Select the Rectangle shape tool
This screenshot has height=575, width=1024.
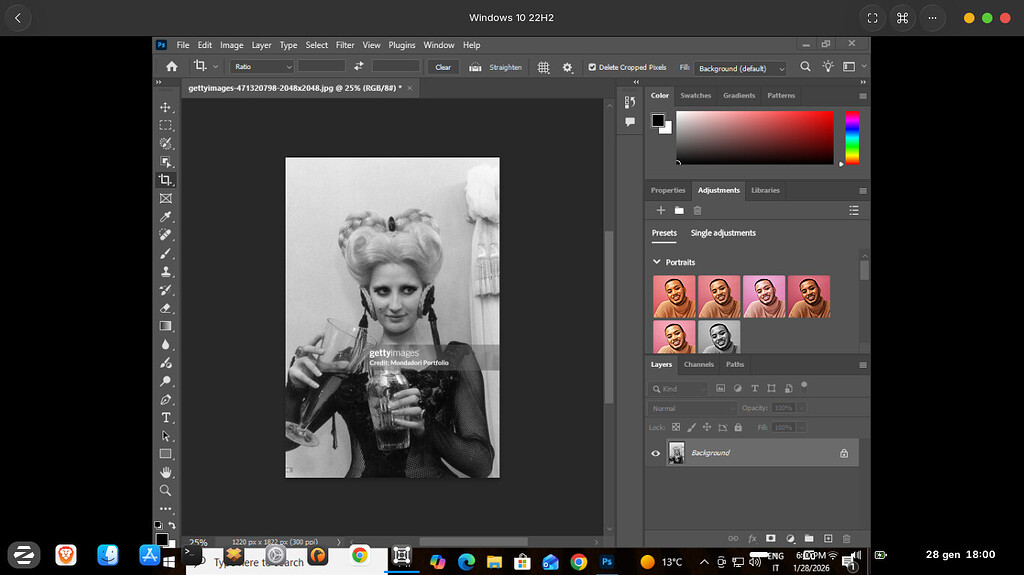point(165,454)
